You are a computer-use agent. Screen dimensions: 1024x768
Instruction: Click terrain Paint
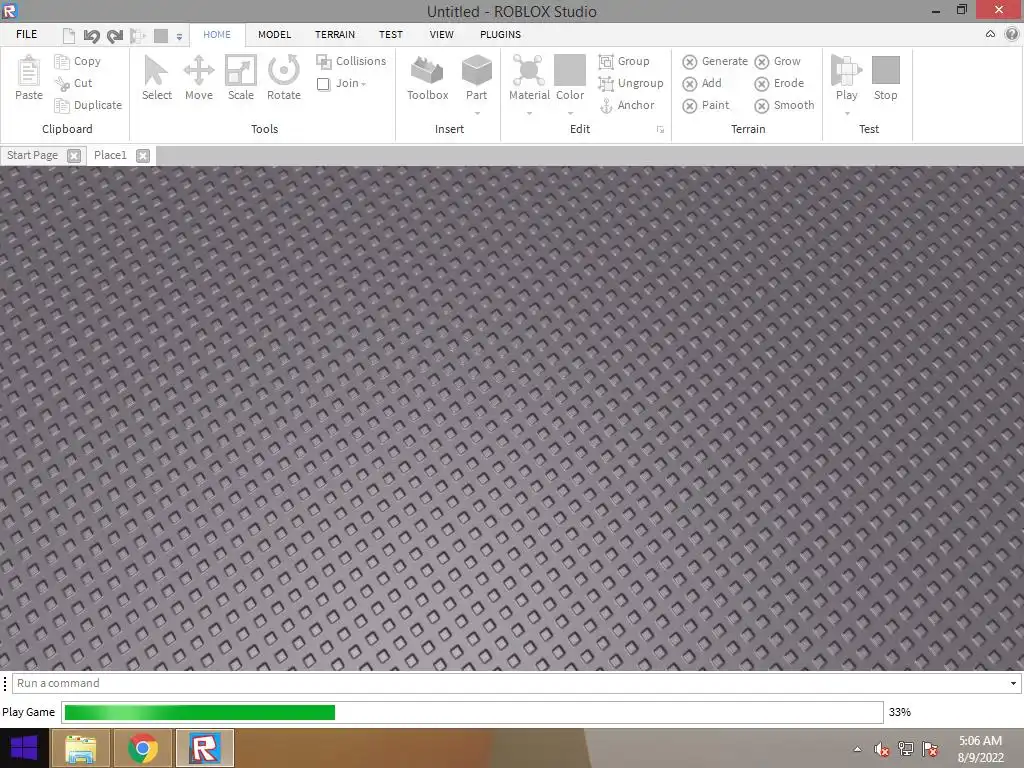point(706,105)
